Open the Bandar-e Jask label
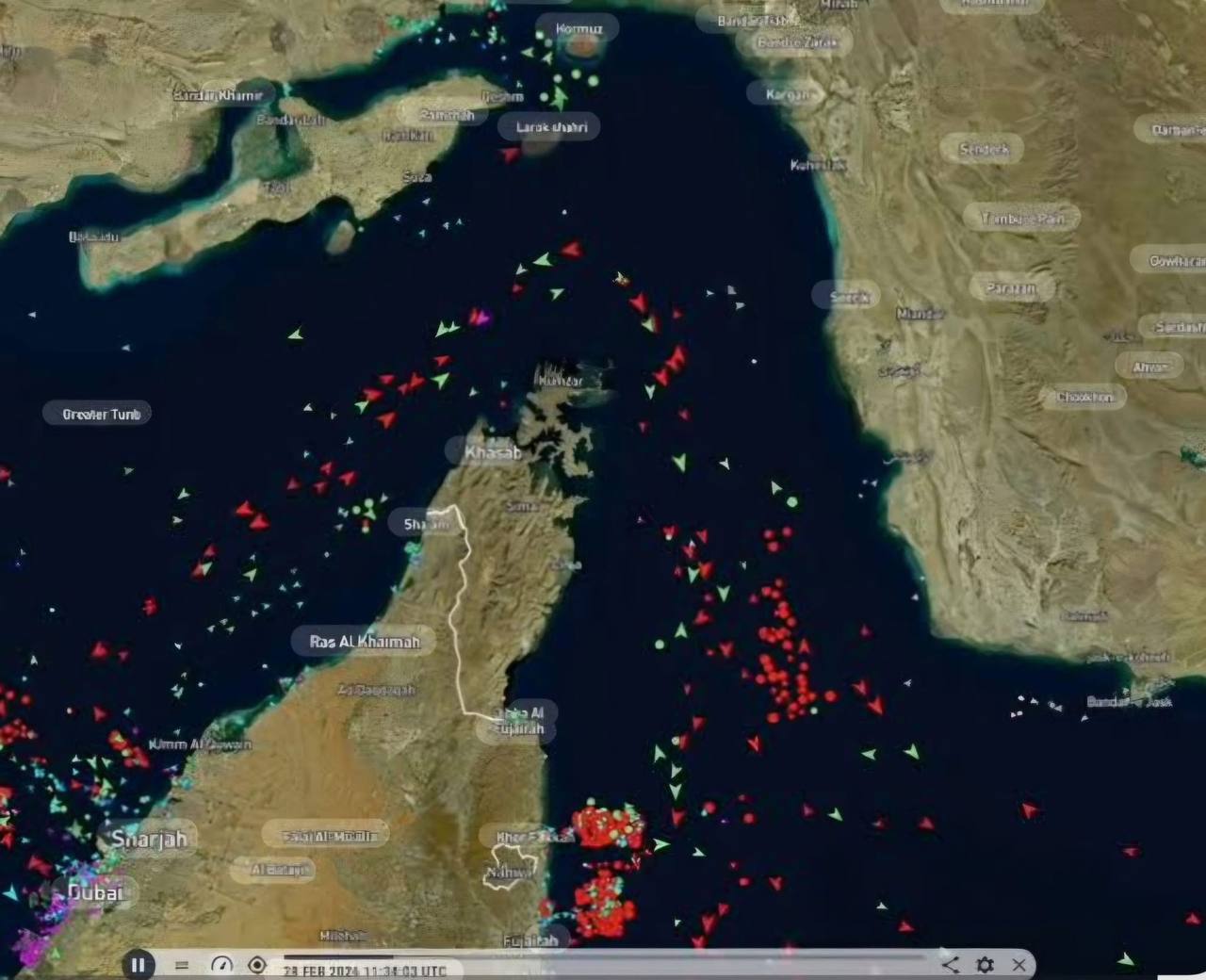The height and width of the screenshot is (980, 1206). tap(1129, 701)
